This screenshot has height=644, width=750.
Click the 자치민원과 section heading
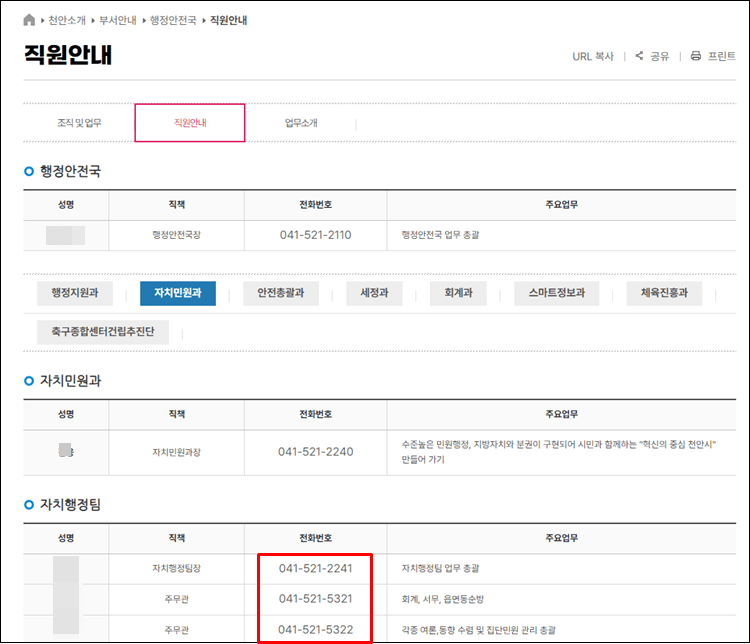[x=70, y=381]
